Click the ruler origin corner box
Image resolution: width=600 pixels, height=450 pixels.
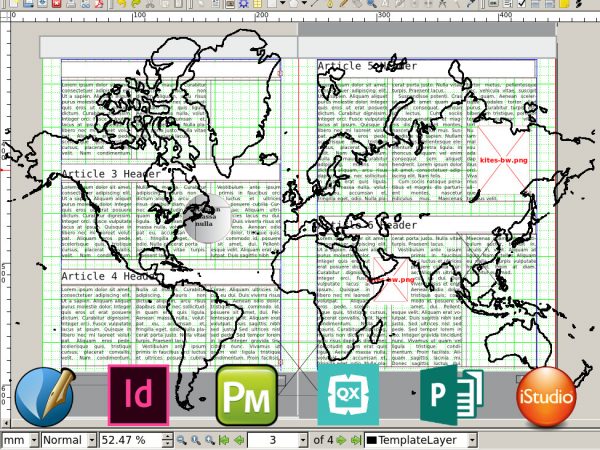click(x=5, y=16)
